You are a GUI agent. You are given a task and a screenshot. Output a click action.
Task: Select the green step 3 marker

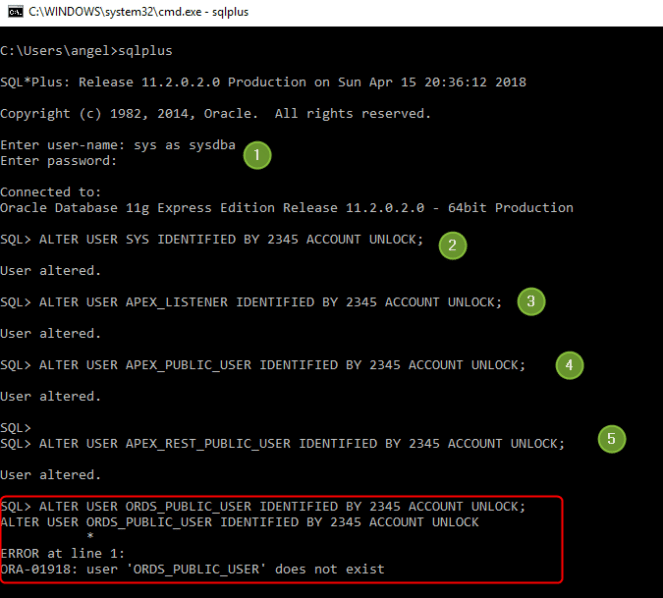tap(531, 301)
